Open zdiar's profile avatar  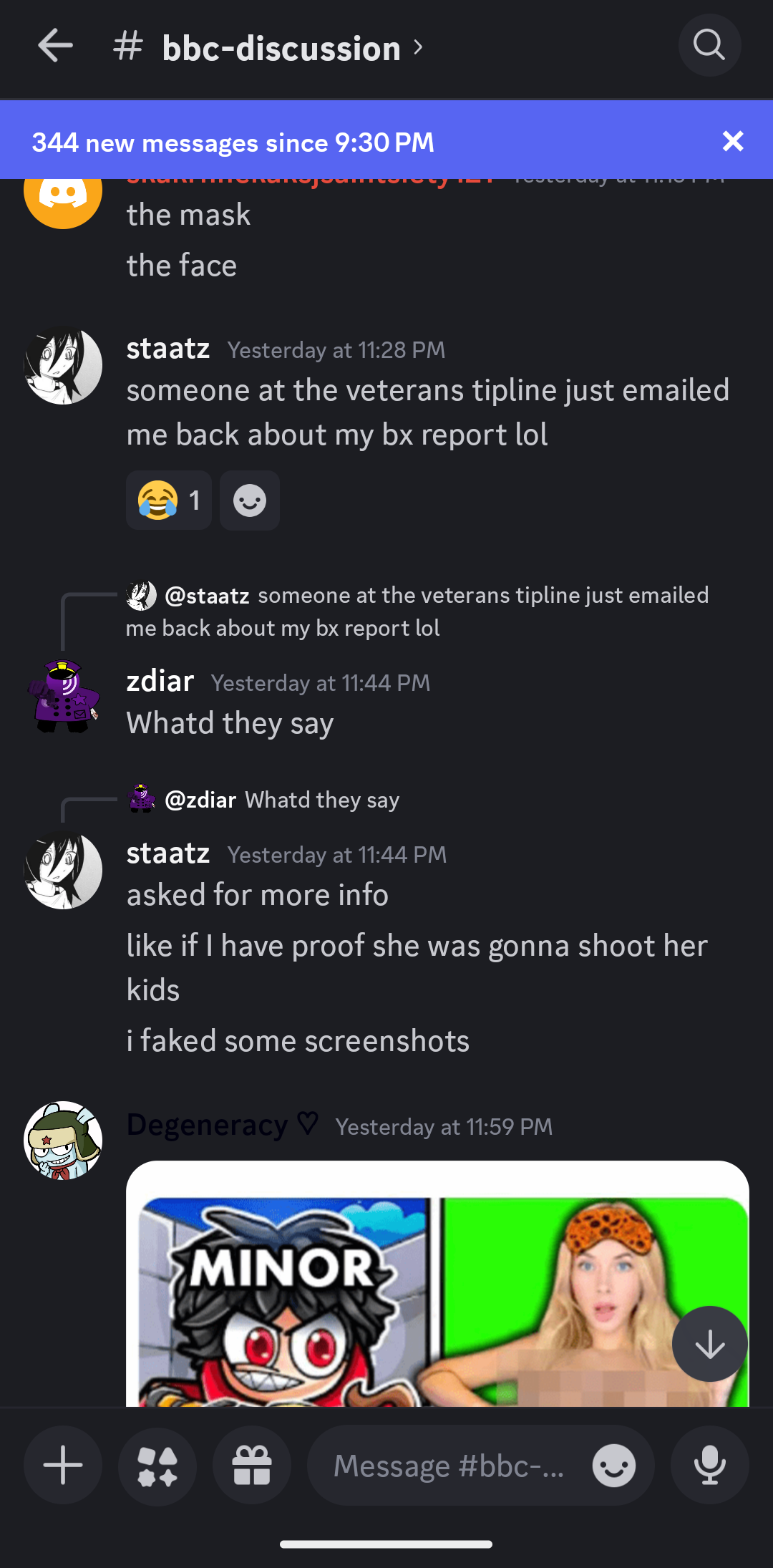click(x=63, y=697)
